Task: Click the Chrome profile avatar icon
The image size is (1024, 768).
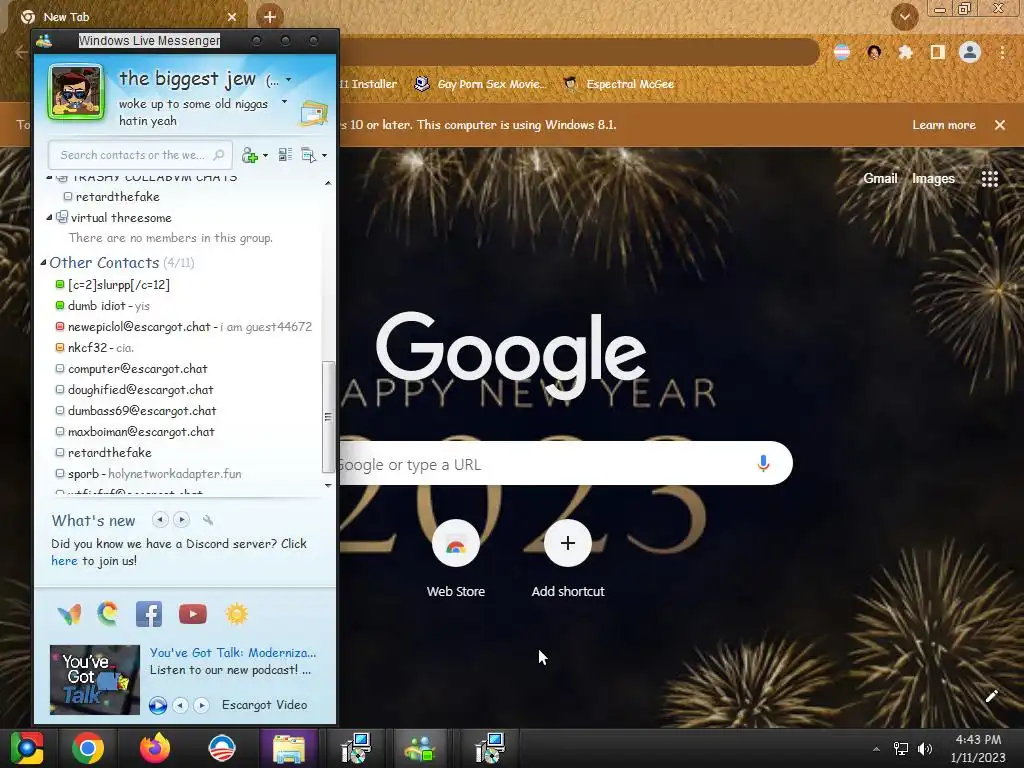Action: click(x=970, y=52)
